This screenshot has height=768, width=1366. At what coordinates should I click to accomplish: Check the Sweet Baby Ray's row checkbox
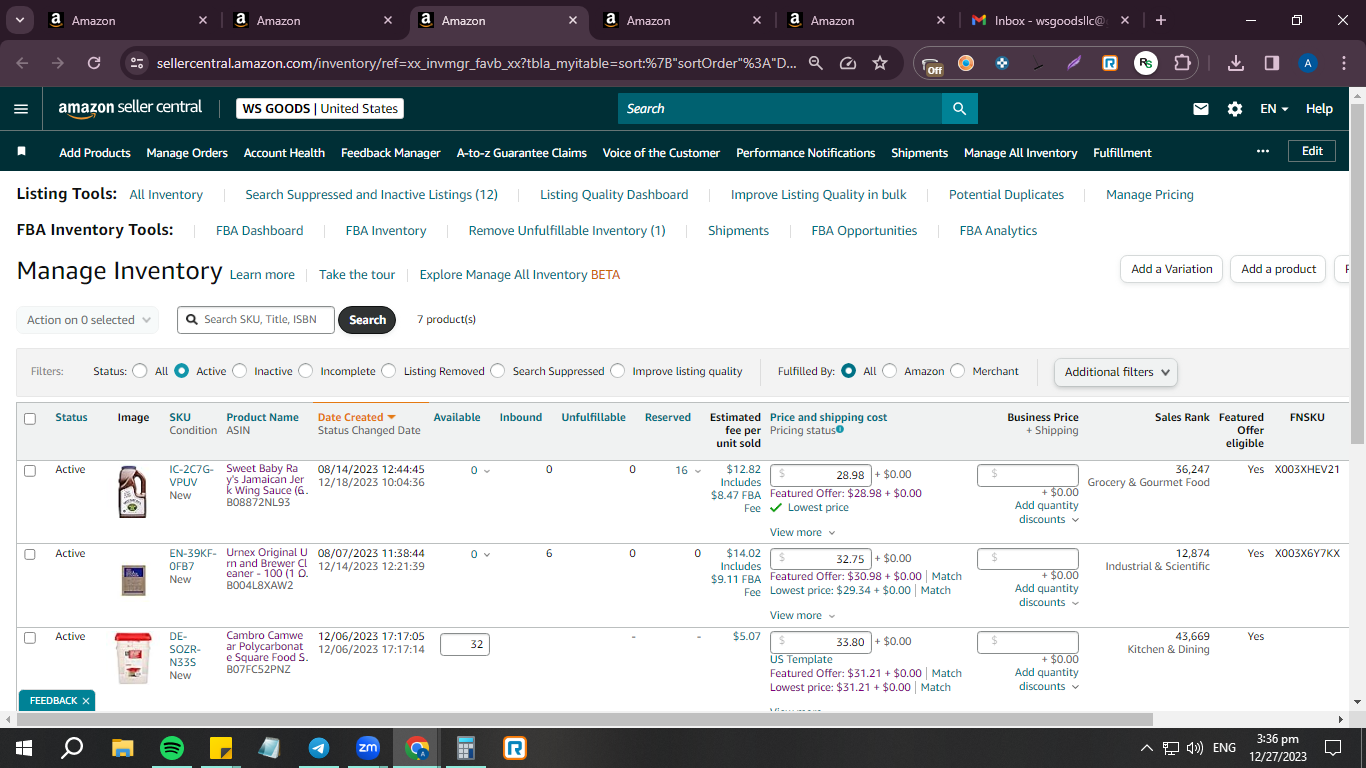30,471
